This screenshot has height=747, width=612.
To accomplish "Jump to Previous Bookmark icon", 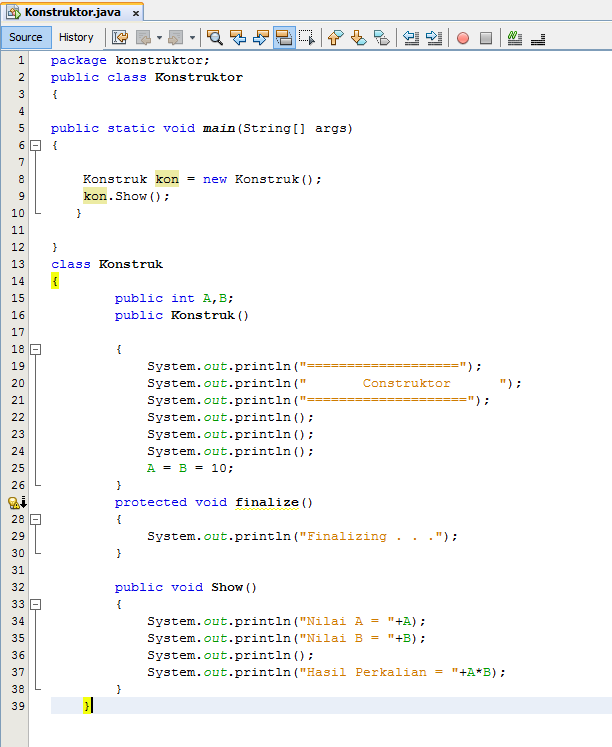I will pos(336,37).
